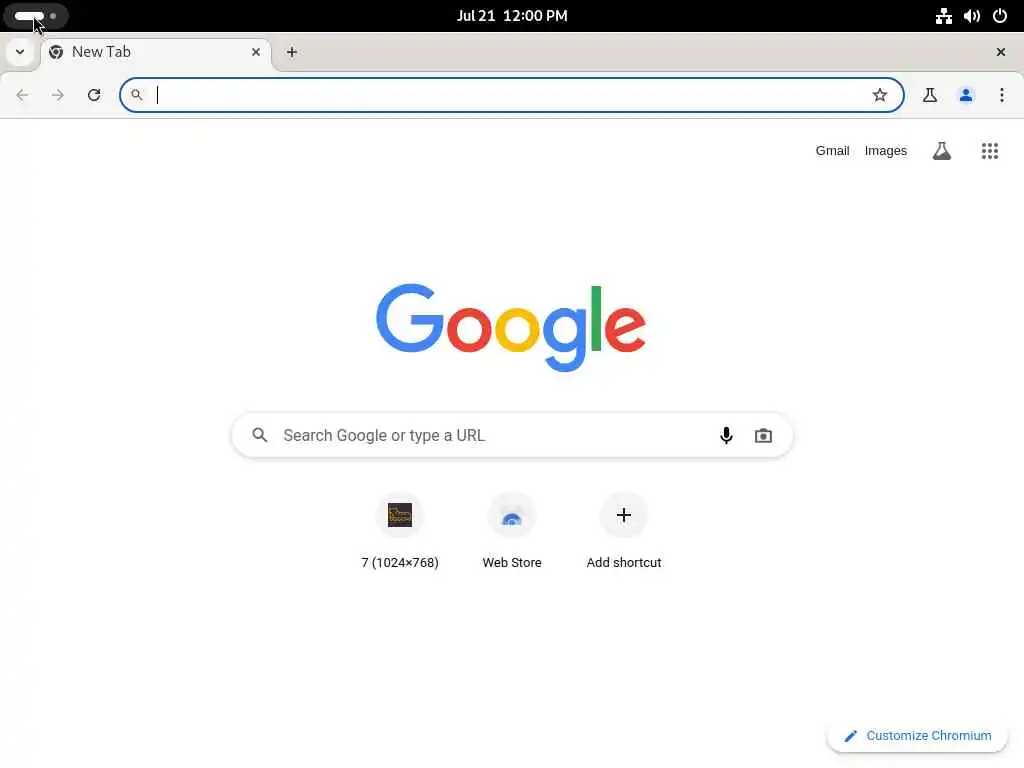Open the Web Store shortcut
Viewport: 1024px width, 768px height.
512,532
